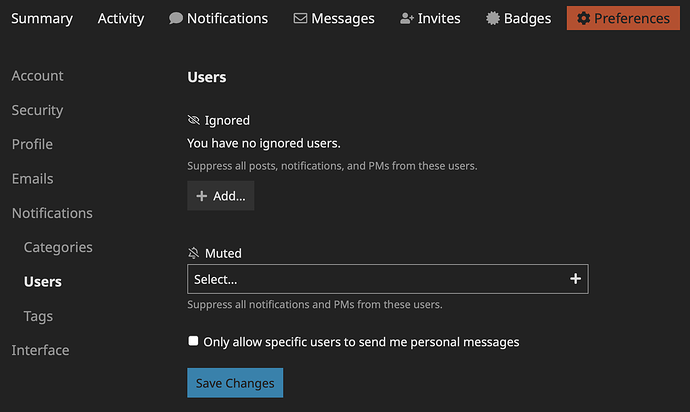Click the gear icon on Preferences

point(584,18)
